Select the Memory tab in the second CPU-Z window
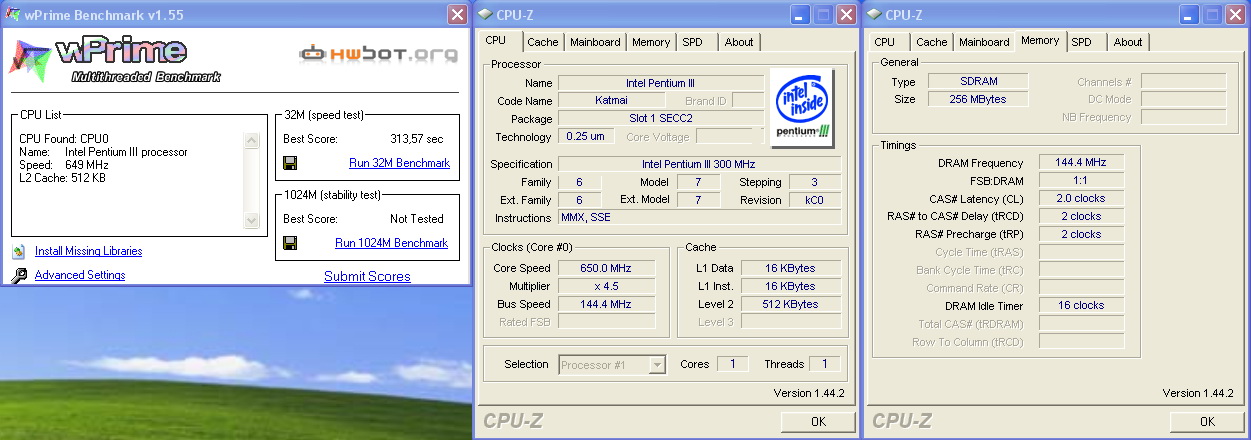This screenshot has width=1251, height=440. tap(1040, 41)
